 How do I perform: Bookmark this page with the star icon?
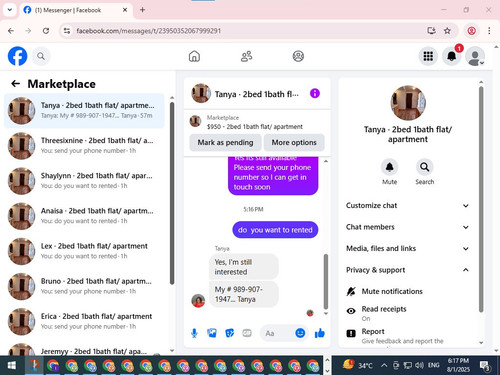[x=447, y=31]
